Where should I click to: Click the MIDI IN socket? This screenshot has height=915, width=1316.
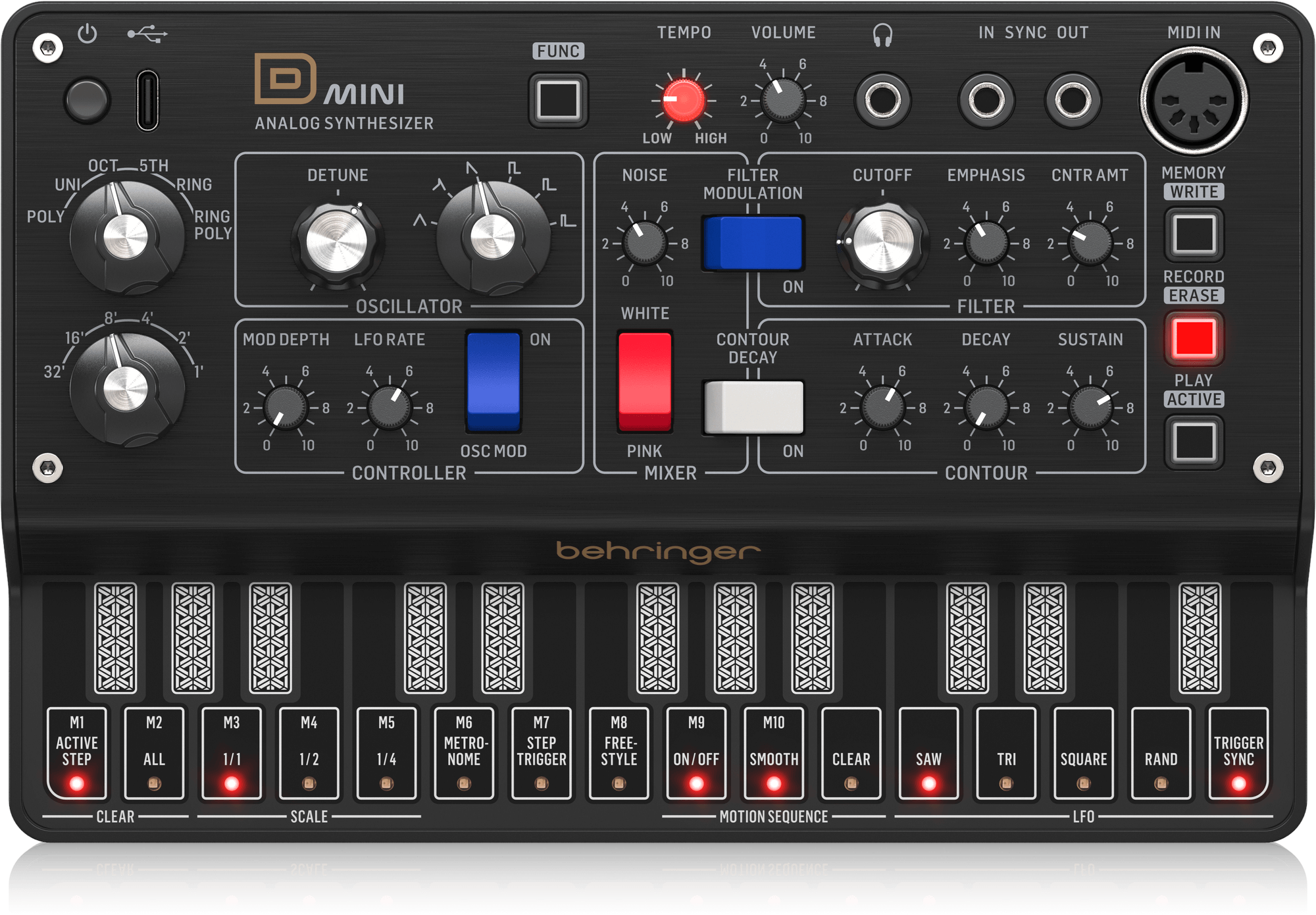pyautogui.click(x=1194, y=100)
